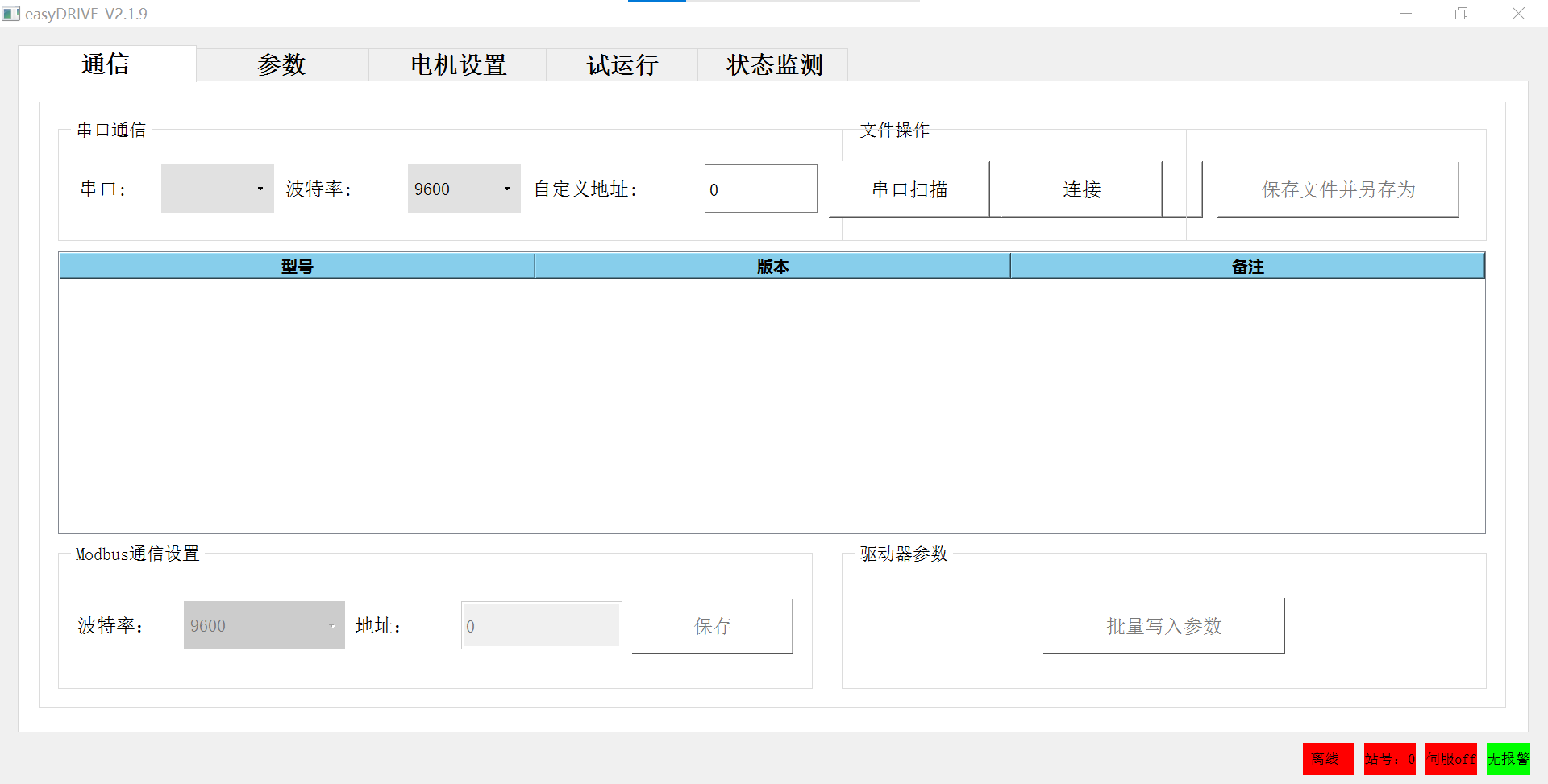Switch to the 参数 tab

(281, 64)
